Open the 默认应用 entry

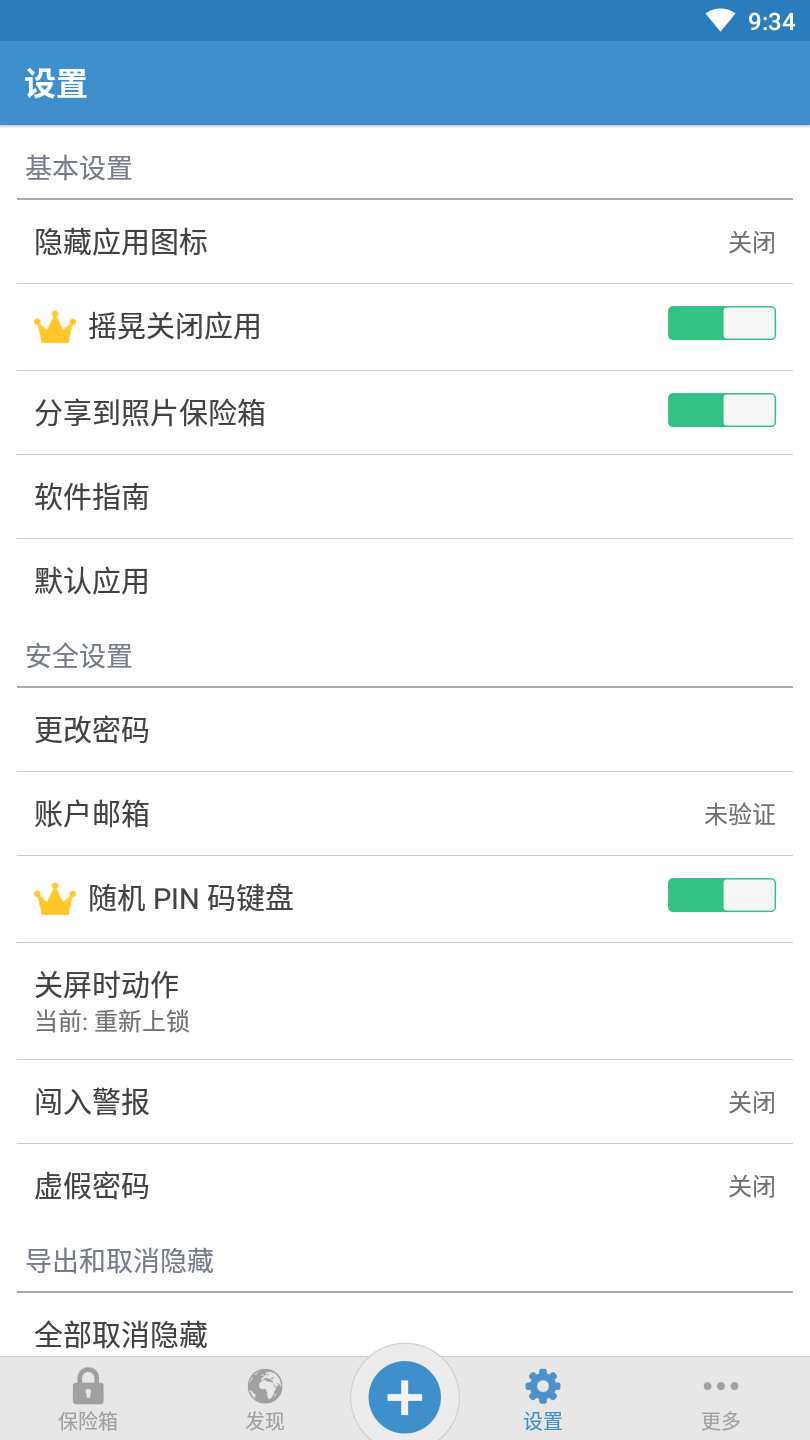pos(405,581)
